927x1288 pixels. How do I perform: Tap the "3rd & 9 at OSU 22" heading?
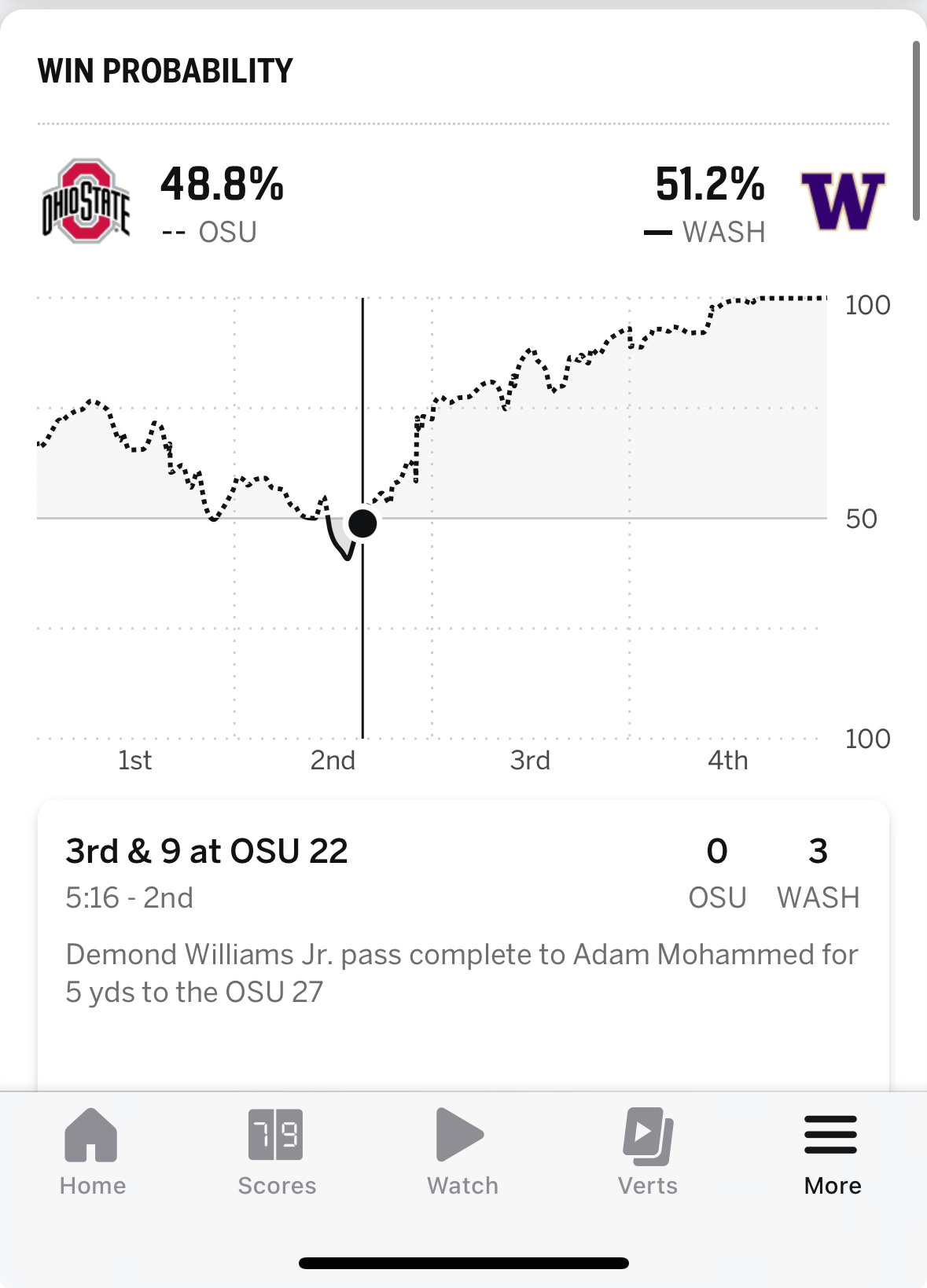click(x=207, y=851)
